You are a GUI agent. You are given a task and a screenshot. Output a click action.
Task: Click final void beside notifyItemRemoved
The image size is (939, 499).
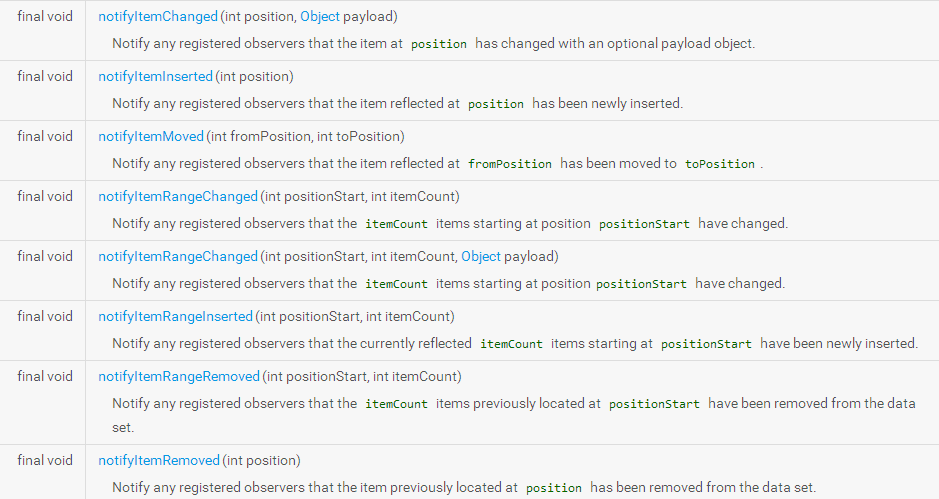[45, 461]
